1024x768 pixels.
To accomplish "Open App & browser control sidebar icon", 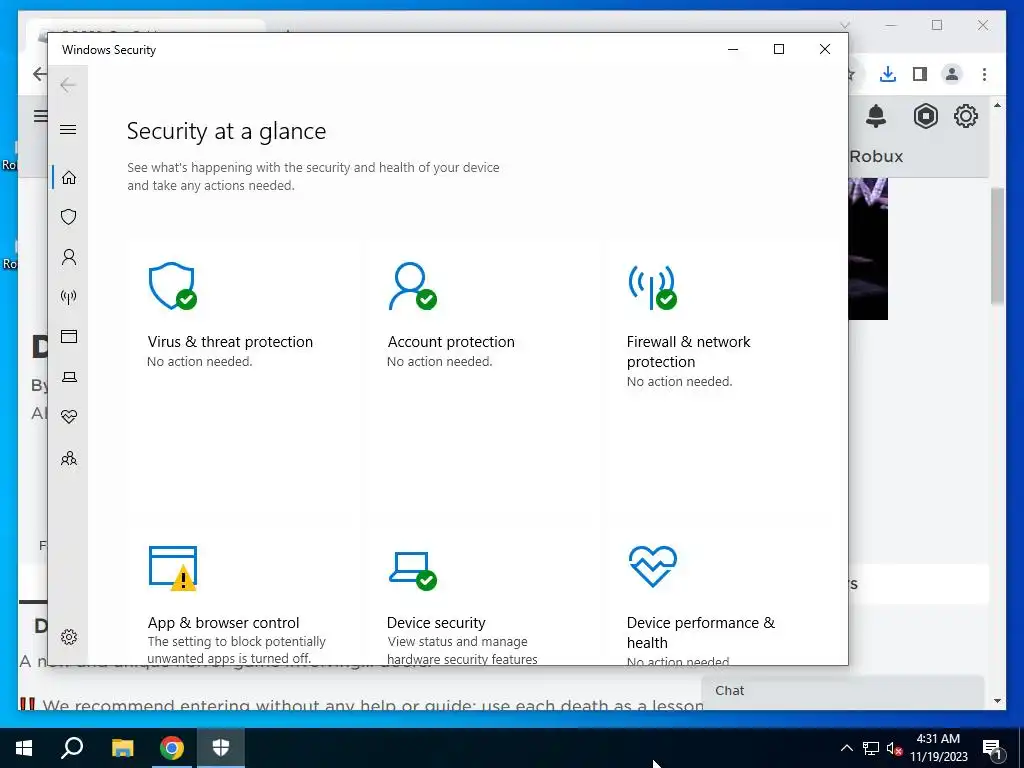I will [x=69, y=336].
